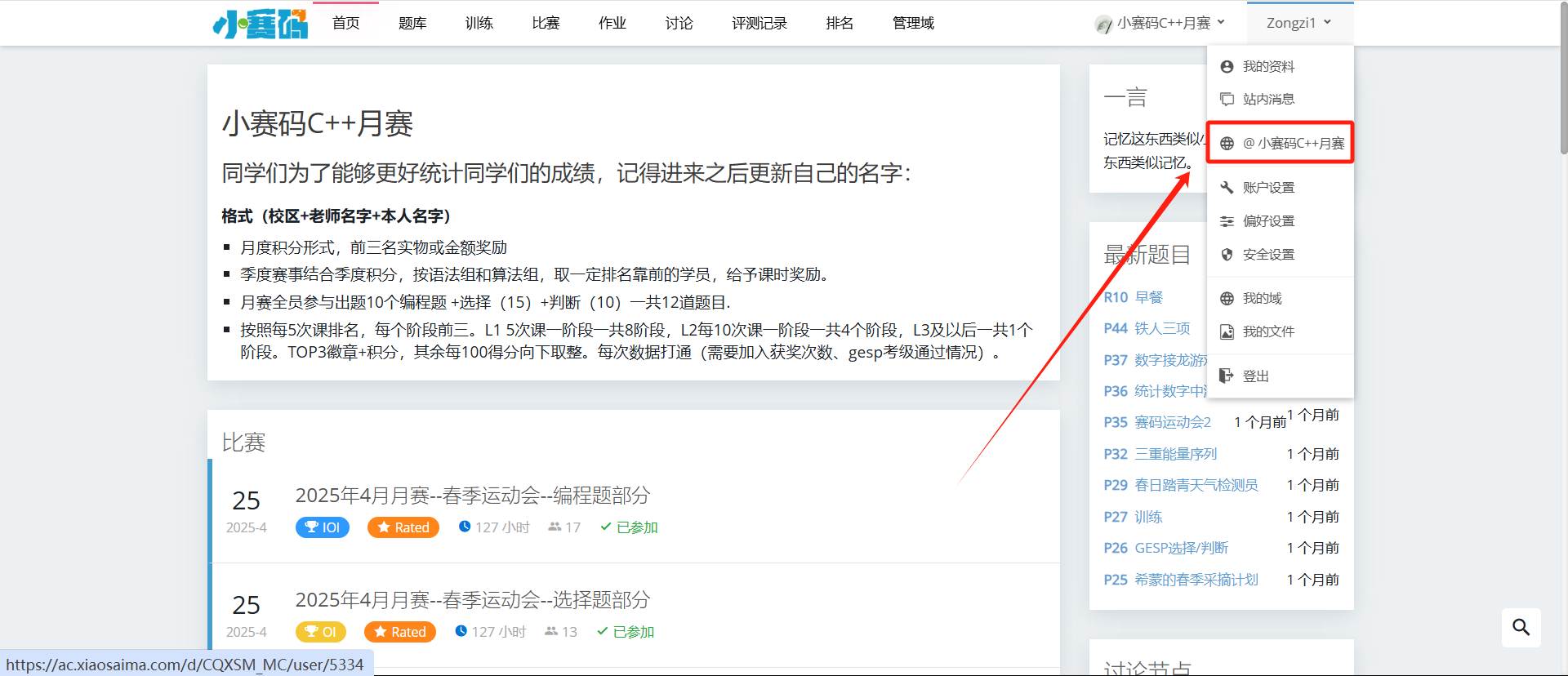This screenshot has height=676, width=1568.
Task: Click Rated star badge of 编程题部分 contest
Action: [x=403, y=527]
